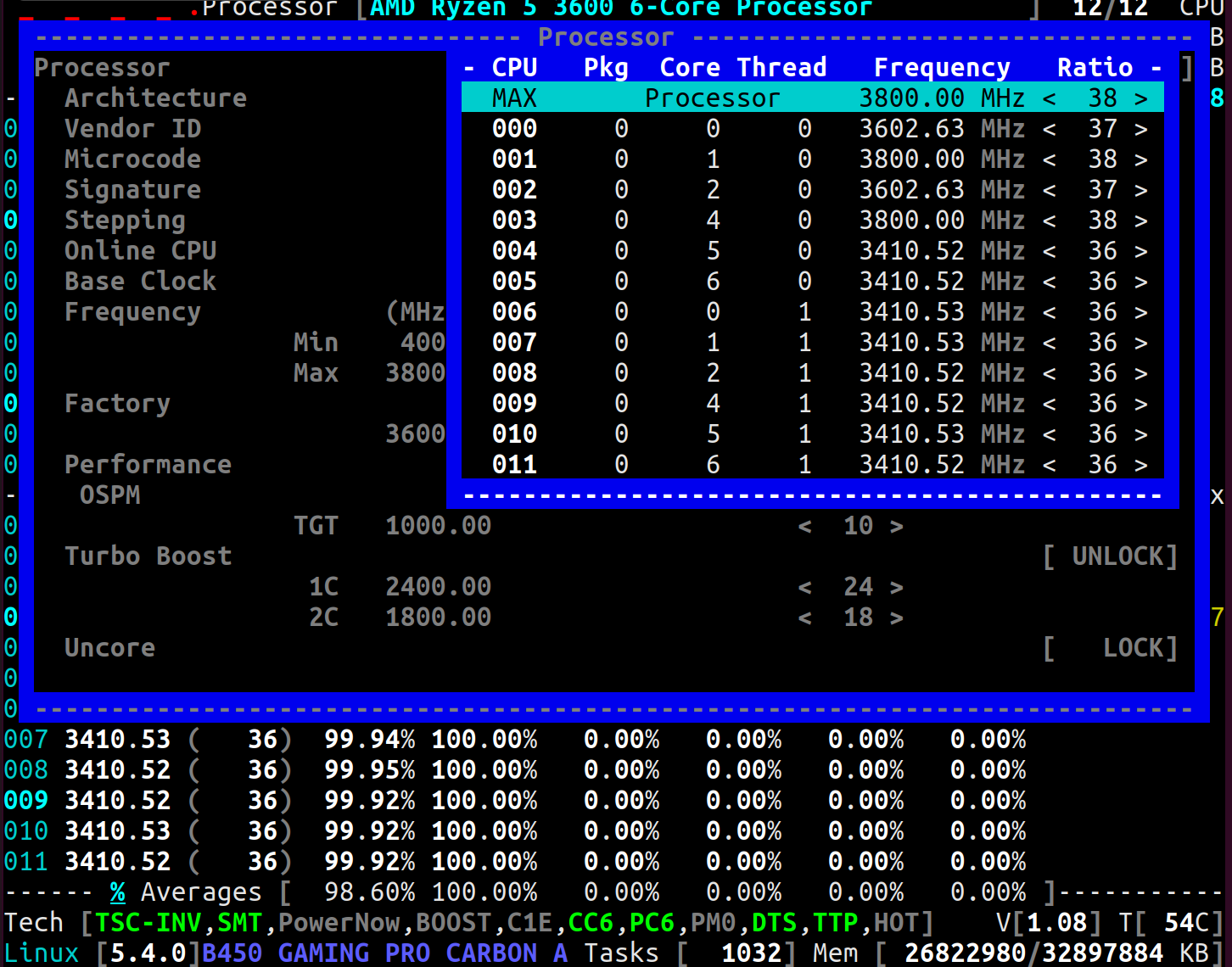Raise the CPU 004 ratio with its > arrow

pyautogui.click(x=1141, y=251)
